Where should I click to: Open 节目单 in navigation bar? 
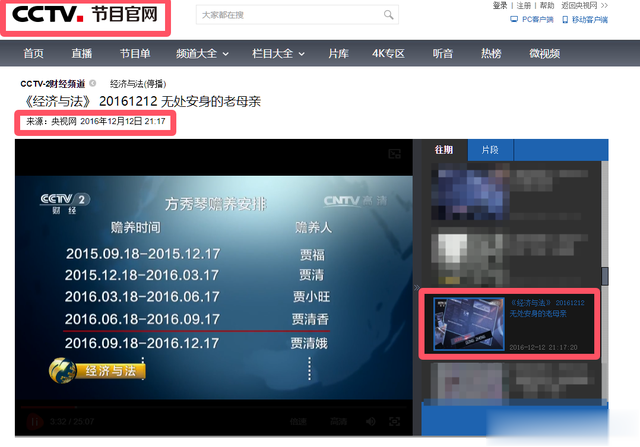(135, 53)
